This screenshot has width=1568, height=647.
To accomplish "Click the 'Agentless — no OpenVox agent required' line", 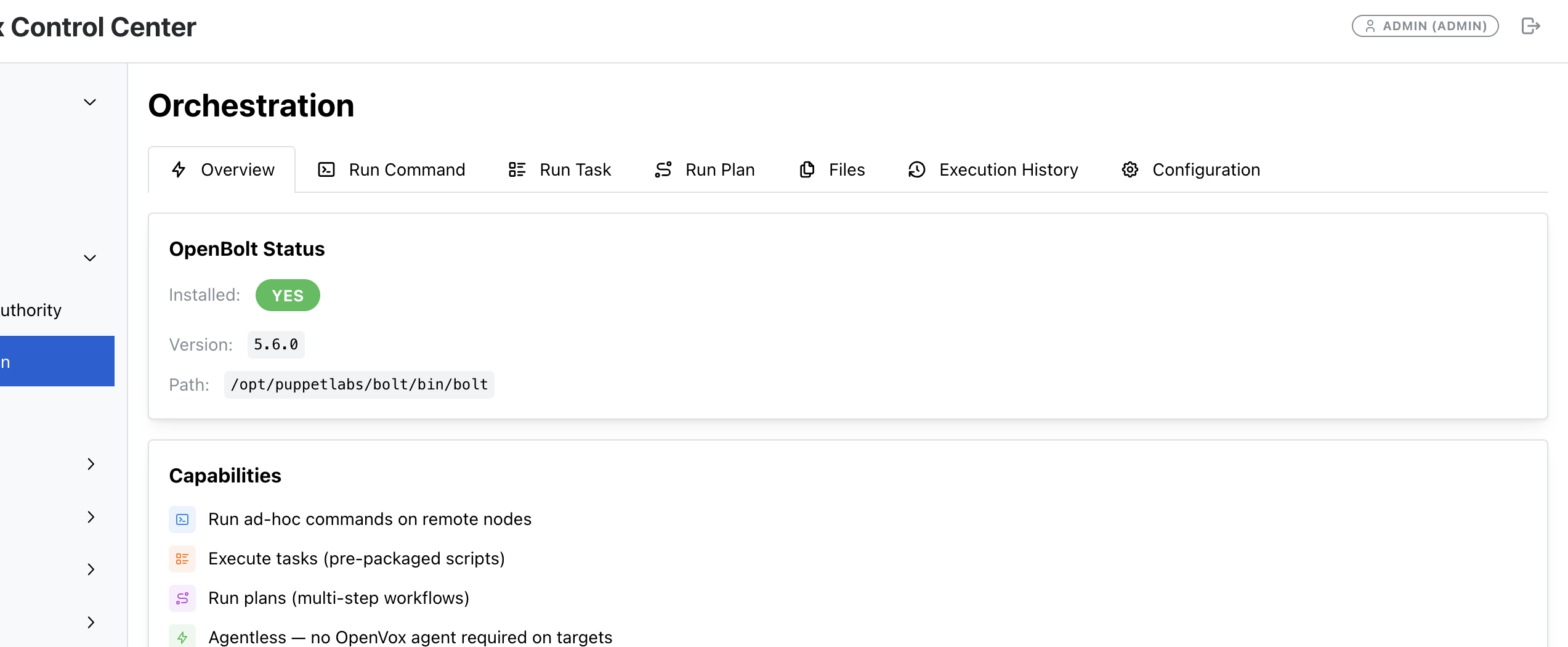I will coord(410,637).
